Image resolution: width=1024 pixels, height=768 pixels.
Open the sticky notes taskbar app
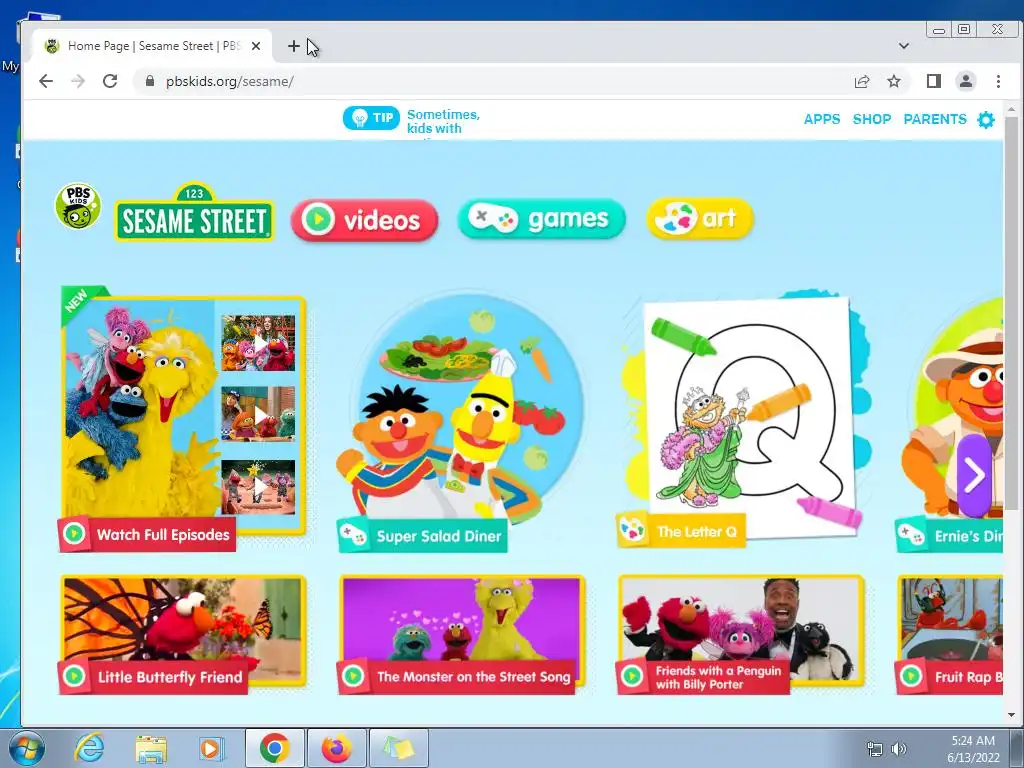[x=399, y=748]
